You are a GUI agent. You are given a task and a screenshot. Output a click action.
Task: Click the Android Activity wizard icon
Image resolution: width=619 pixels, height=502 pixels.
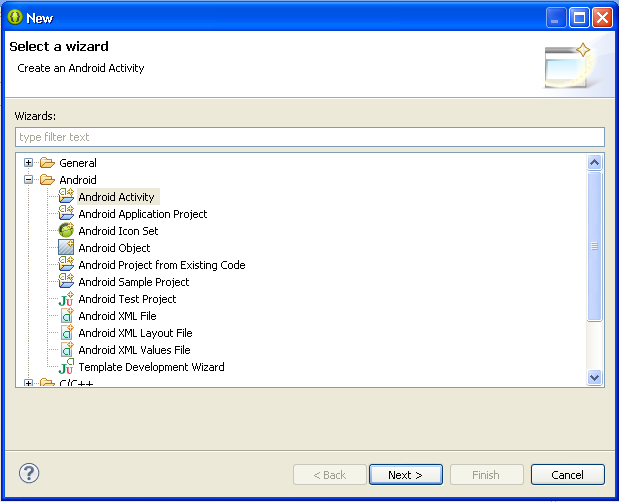[66, 196]
